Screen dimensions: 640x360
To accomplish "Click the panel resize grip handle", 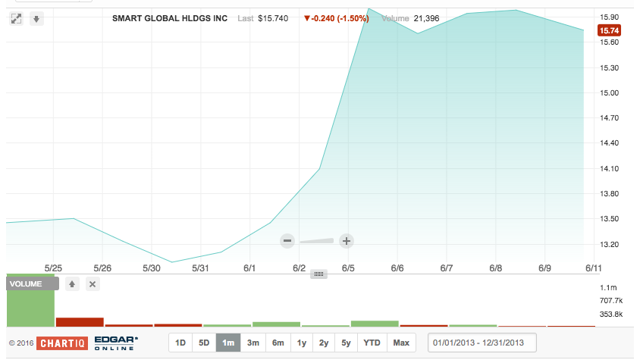I will click(319, 274).
